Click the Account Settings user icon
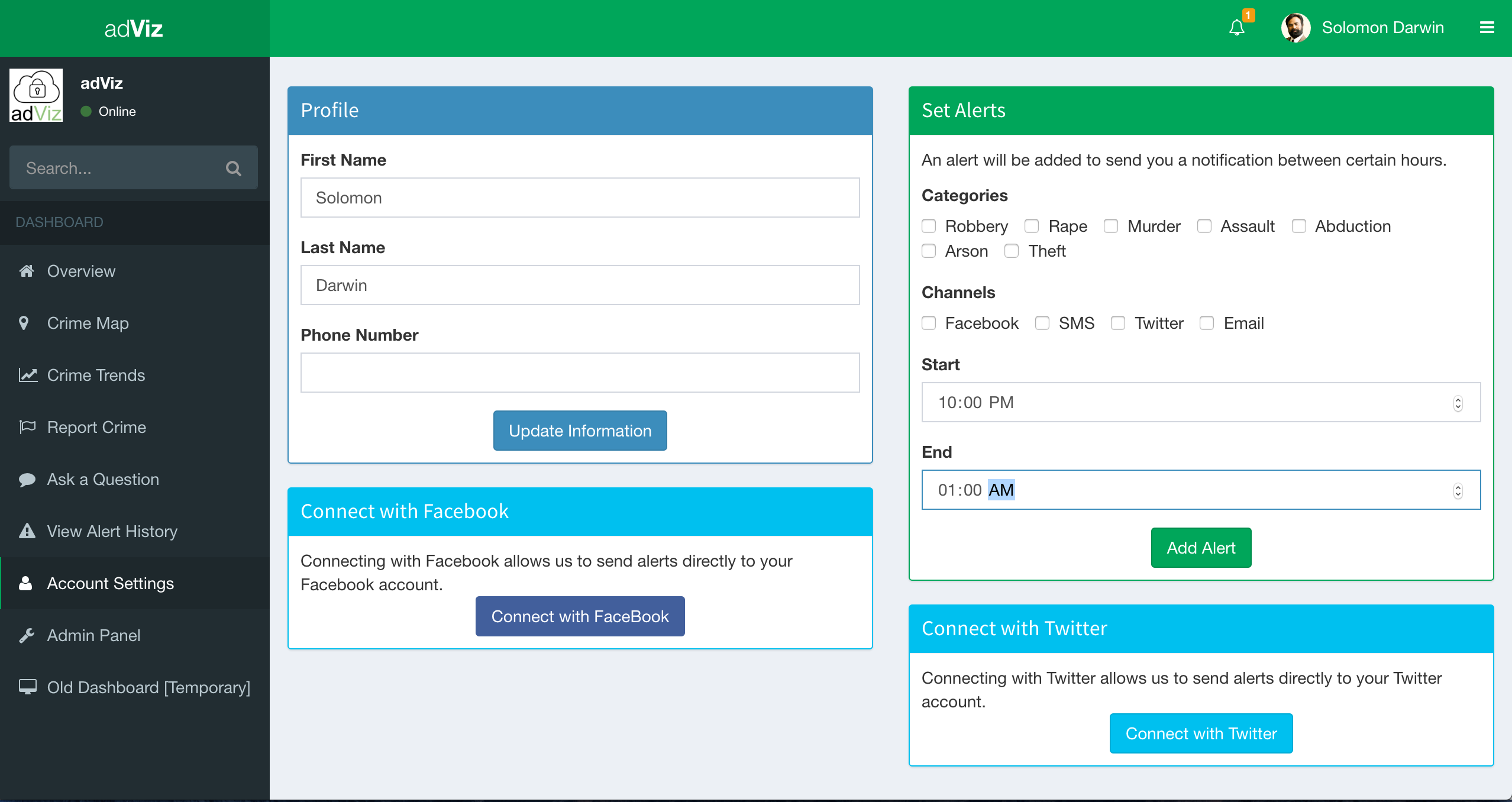This screenshot has width=1512, height=802. (x=25, y=583)
